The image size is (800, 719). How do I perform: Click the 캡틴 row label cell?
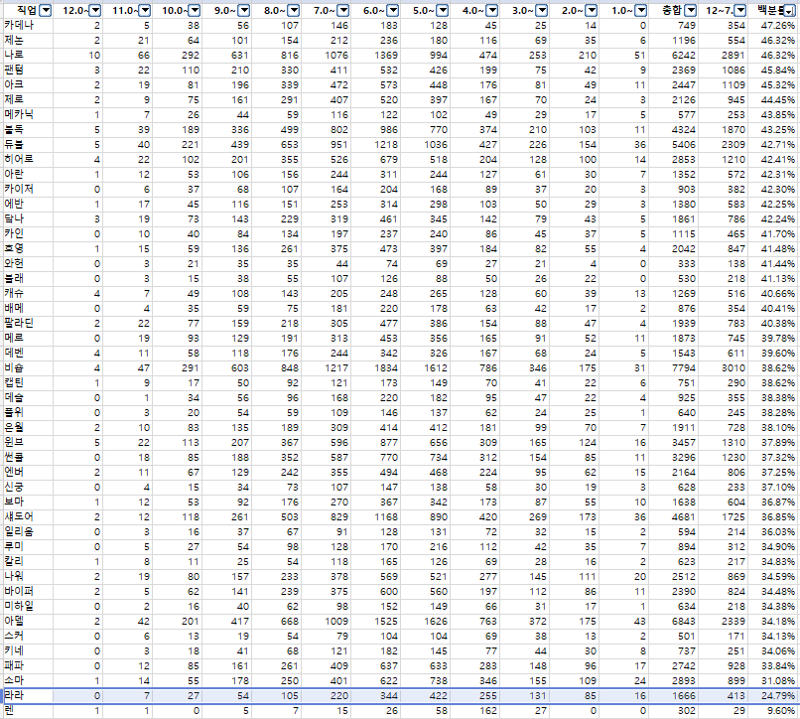(28, 383)
